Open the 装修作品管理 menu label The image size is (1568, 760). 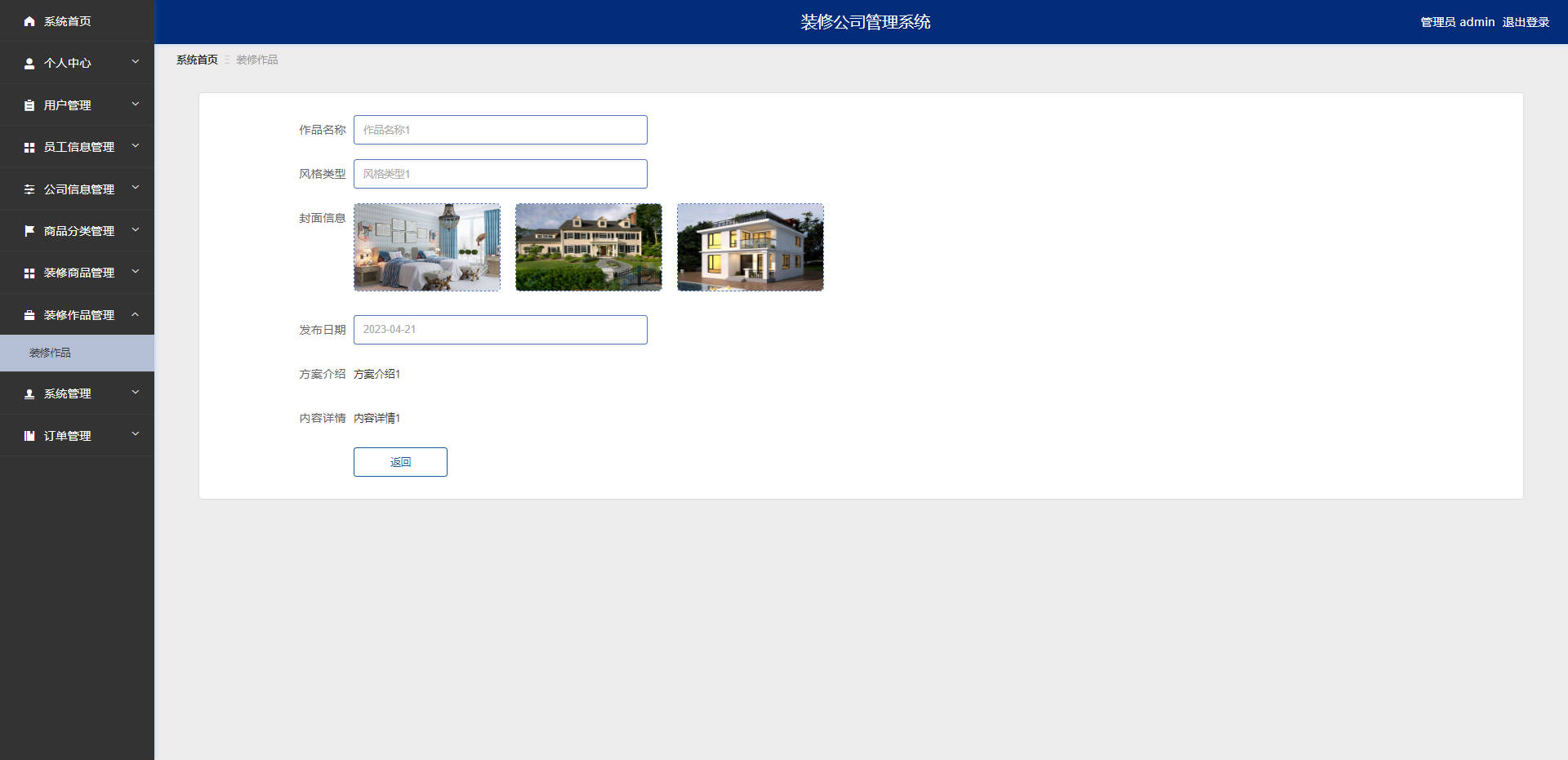[x=79, y=315]
